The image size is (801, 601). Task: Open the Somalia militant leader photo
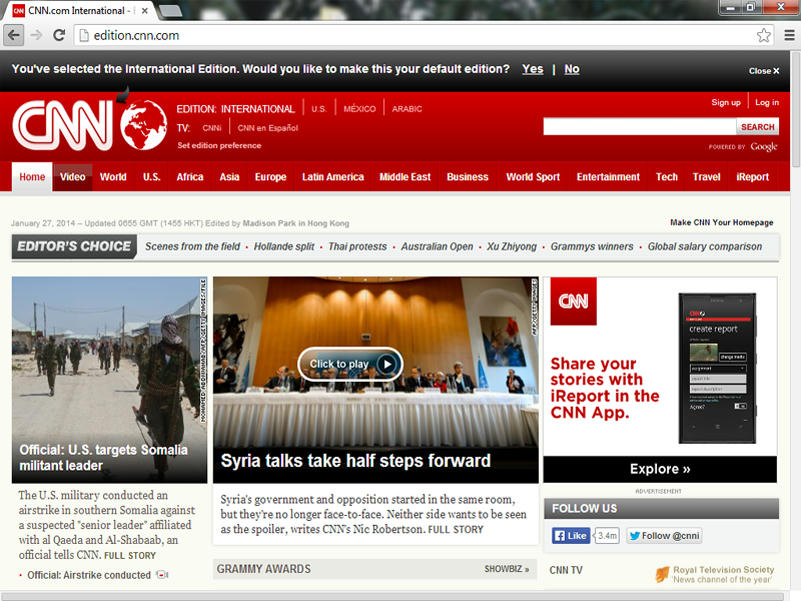click(x=109, y=380)
